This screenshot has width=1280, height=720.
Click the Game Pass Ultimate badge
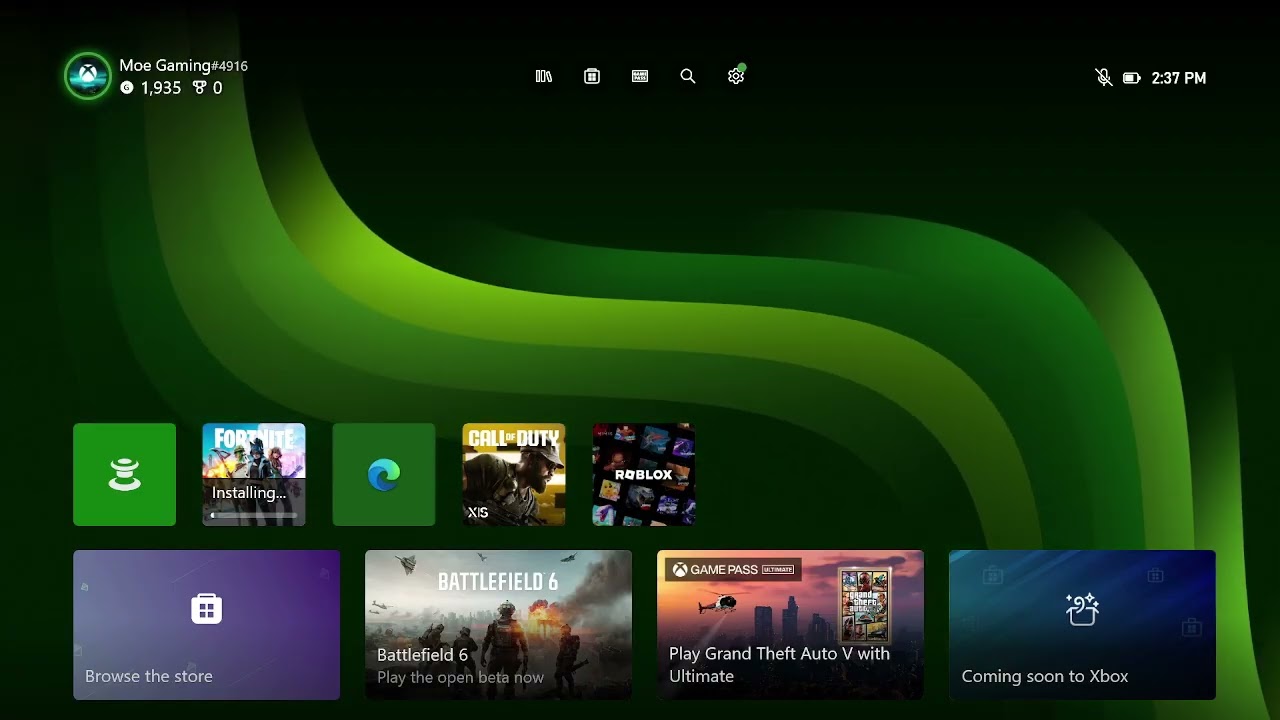click(733, 570)
